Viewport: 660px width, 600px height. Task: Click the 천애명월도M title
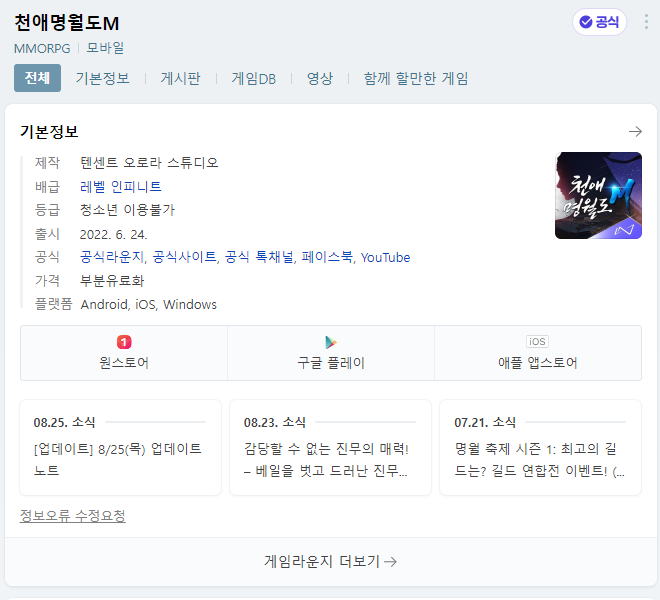[67, 23]
